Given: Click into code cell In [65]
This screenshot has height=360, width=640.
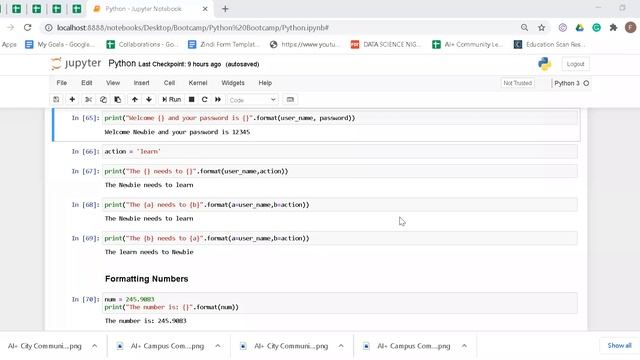Looking at the screenshot, I should pyautogui.click(x=340, y=118).
